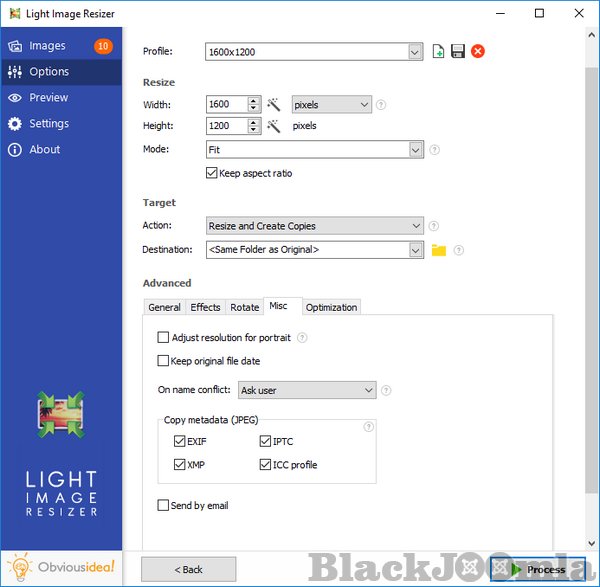Delete profile with the red X icon

tap(478, 51)
